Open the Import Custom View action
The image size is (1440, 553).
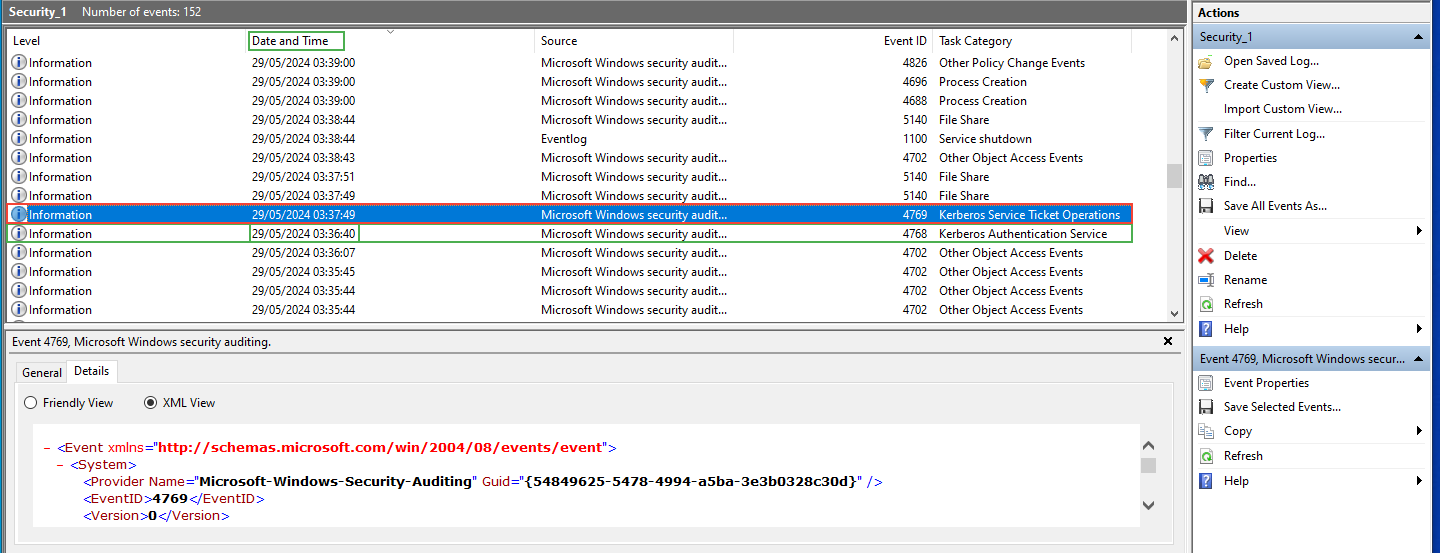[x=1283, y=109]
